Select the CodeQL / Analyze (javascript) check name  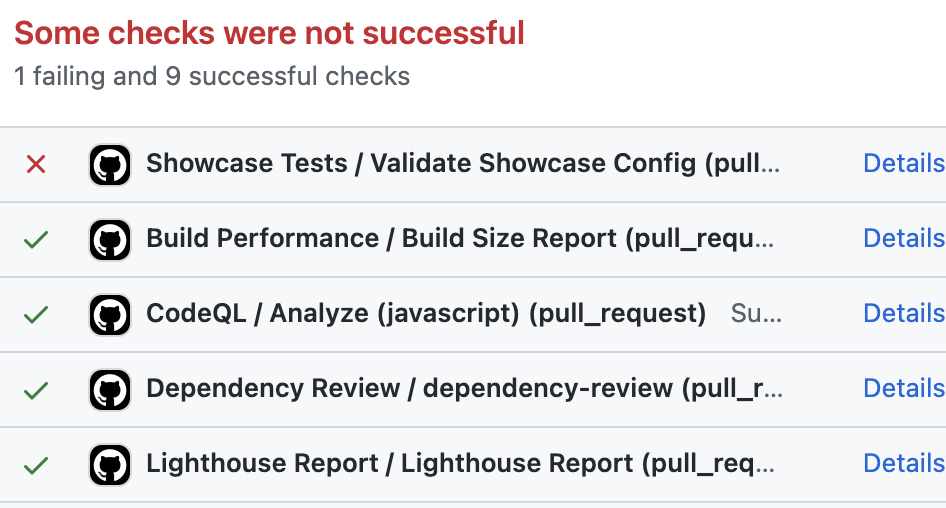[426, 313]
